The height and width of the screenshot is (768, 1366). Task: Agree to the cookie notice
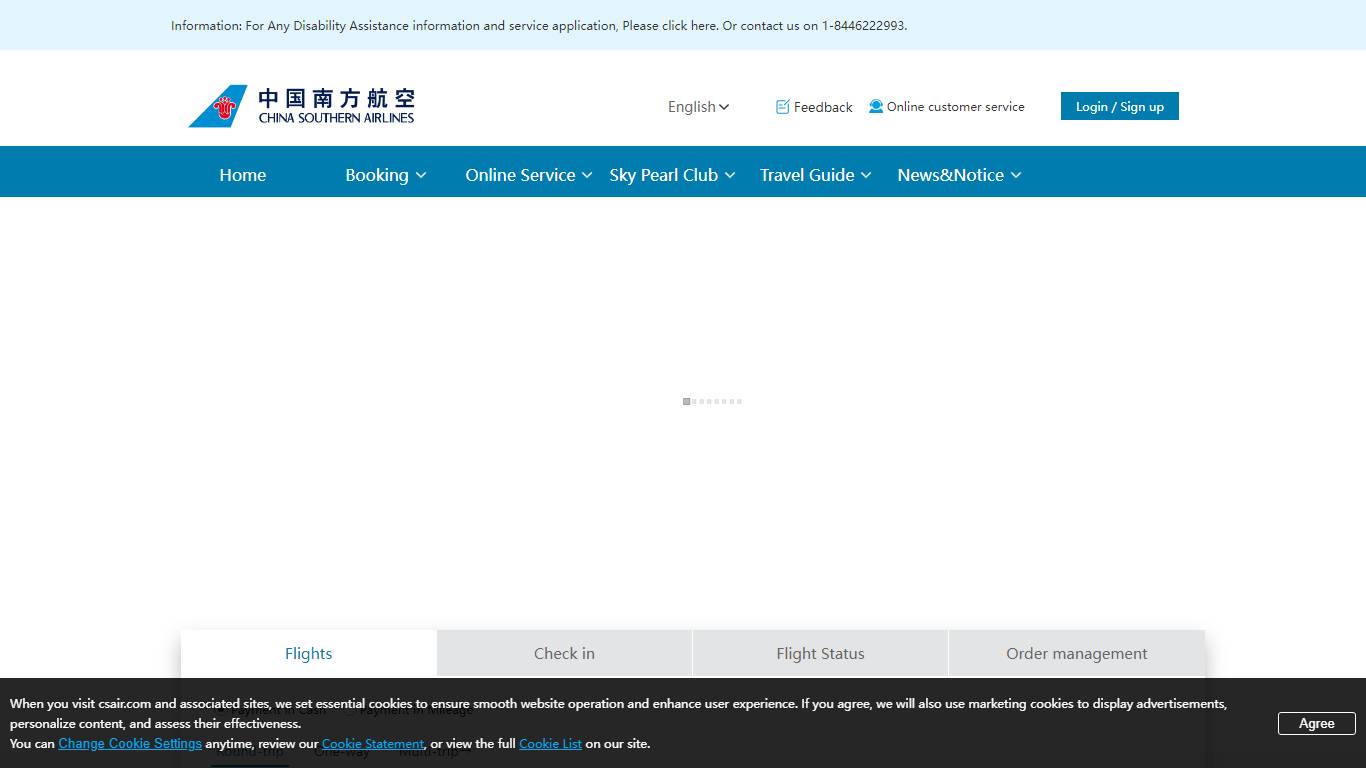click(1316, 724)
